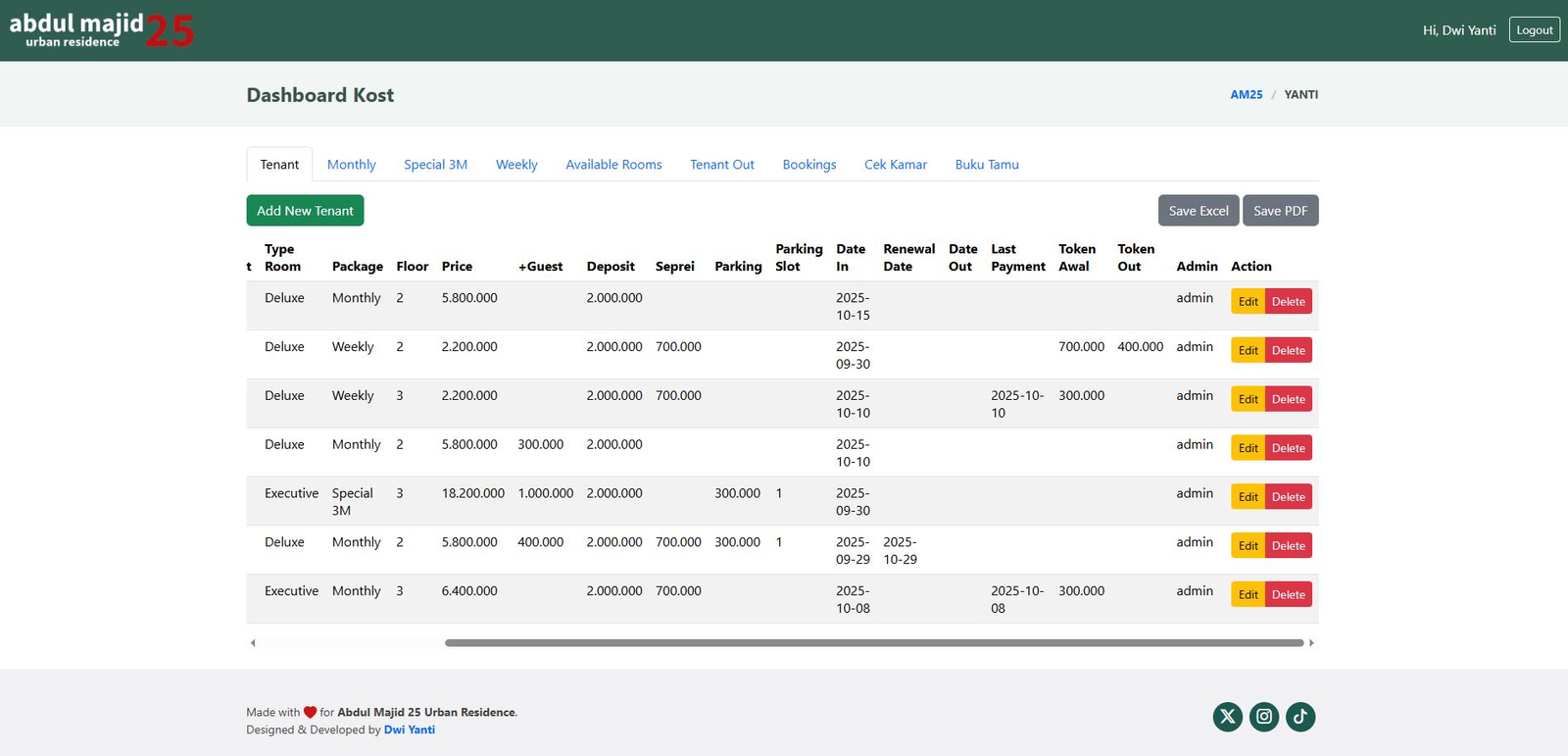Click the Renewal Date column header
This screenshot has width=1568, height=756.
908,258
